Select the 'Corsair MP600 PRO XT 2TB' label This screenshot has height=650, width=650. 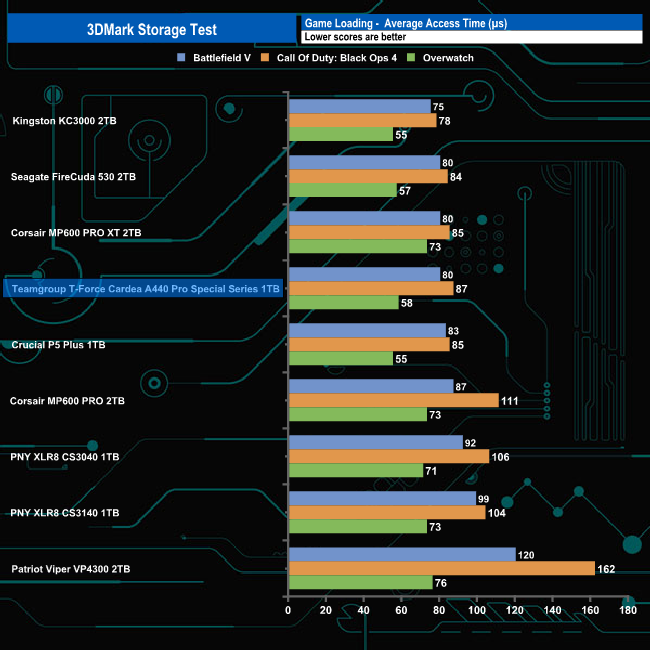76,233
